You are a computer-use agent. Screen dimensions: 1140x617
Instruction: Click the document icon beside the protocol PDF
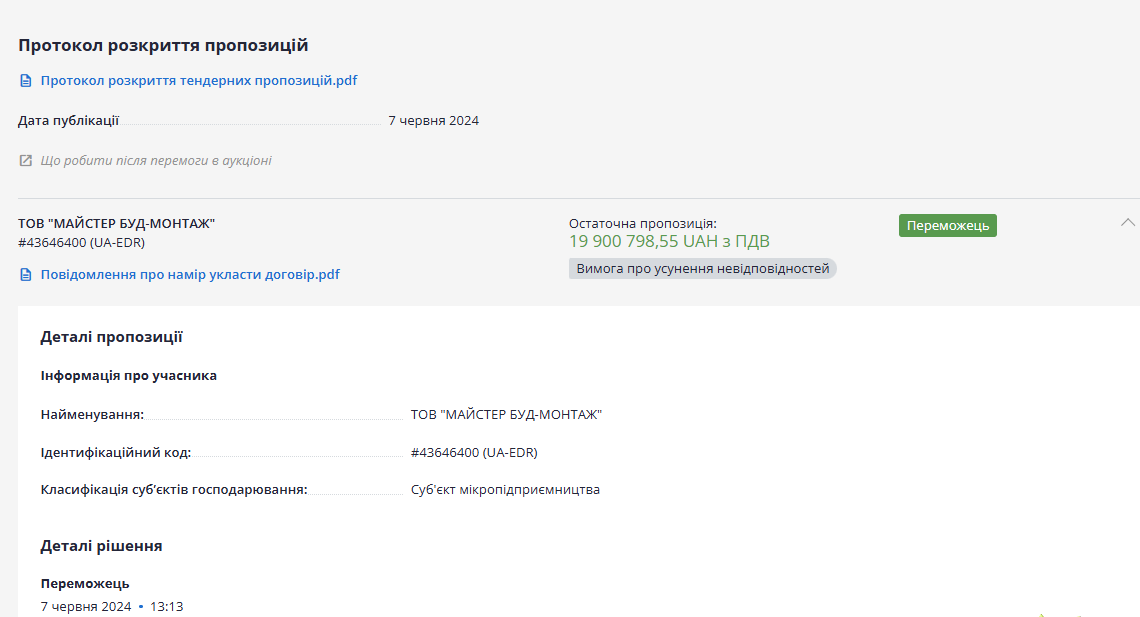(x=26, y=80)
